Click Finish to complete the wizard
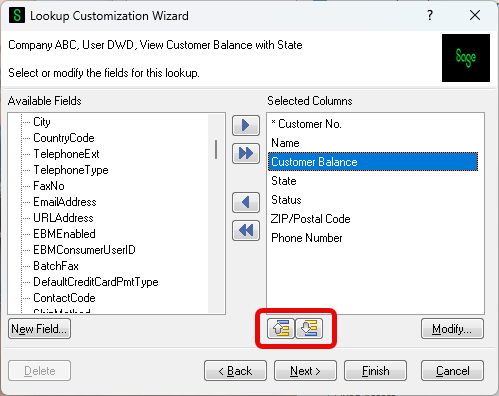499x396 pixels. point(375,370)
